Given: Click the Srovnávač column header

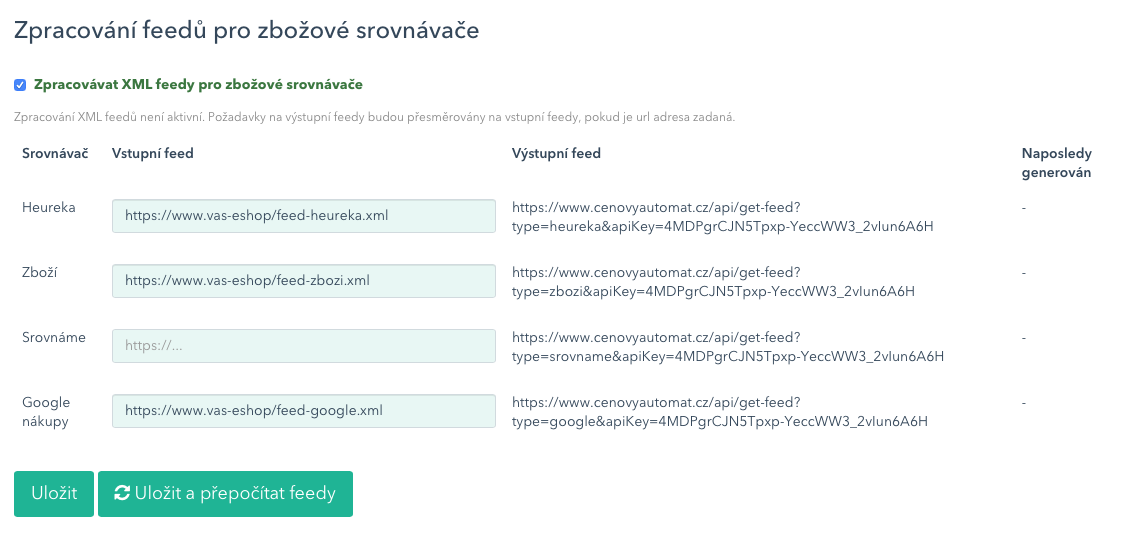Looking at the screenshot, I should click(x=55, y=153).
